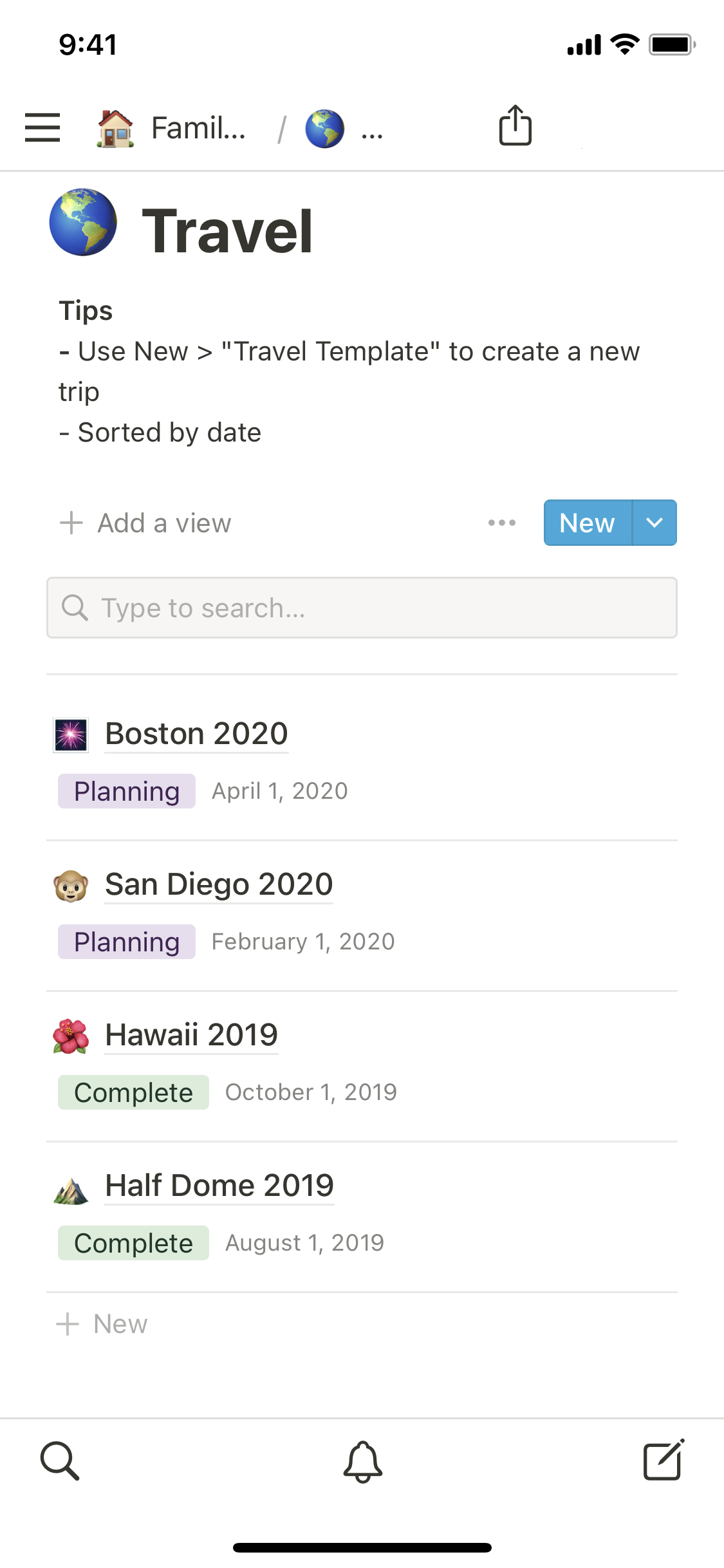The height and width of the screenshot is (1568, 724).
Task: Focus the Type to search field
Action: click(362, 608)
